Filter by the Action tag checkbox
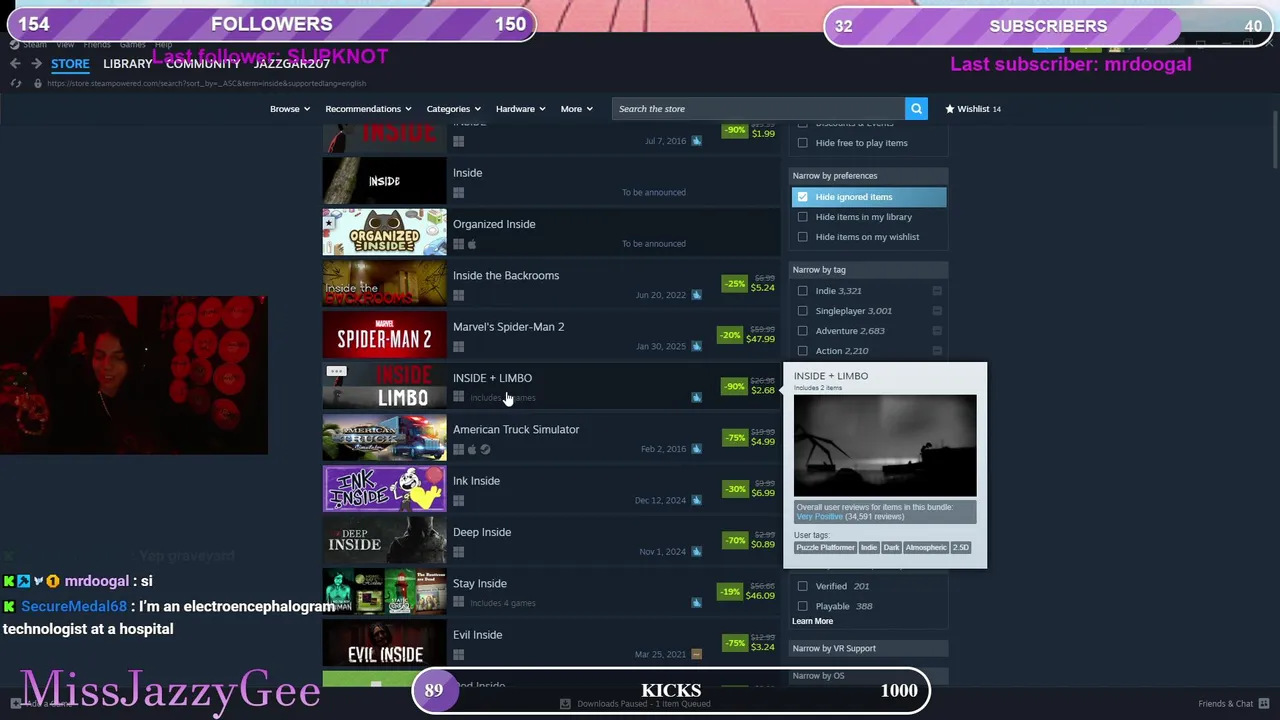Viewport: 1280px width, 720px height. pyautogui.click(x=802, y=351)
